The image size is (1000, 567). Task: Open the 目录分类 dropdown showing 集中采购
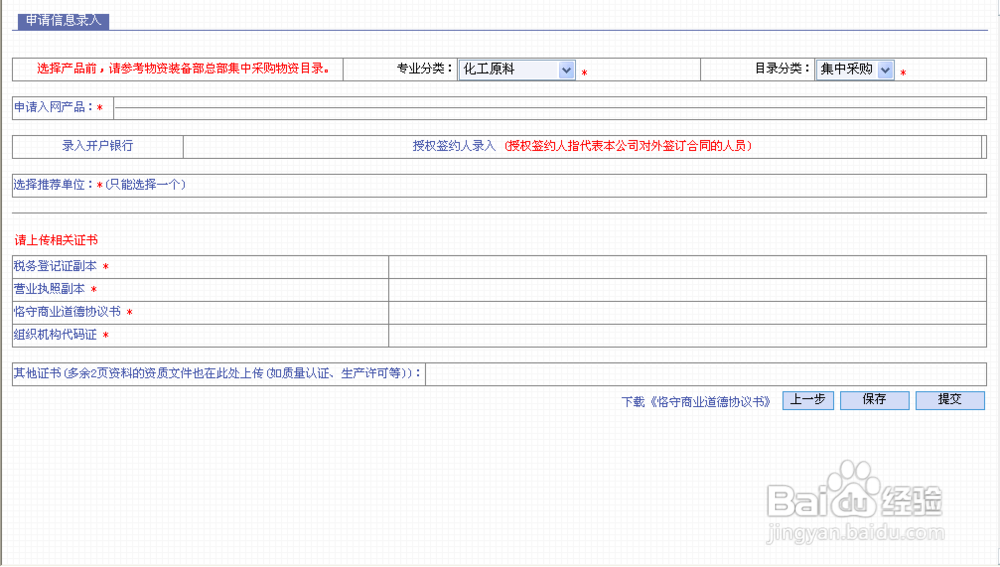[855, 70]
